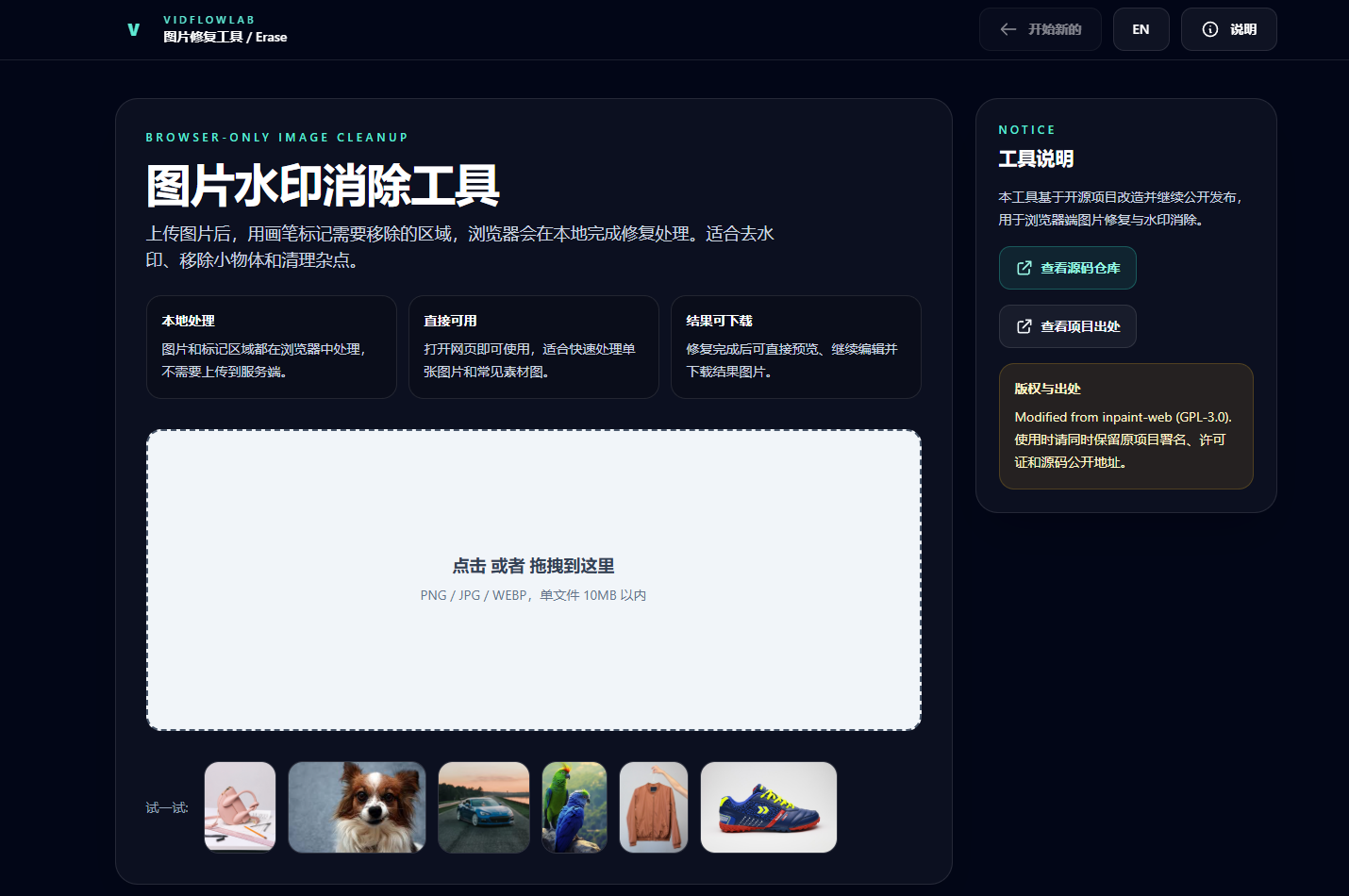Viewport: 1349px width, 896px height.
Task: Click the NOTICE label in the sidebar
Action: 1027,129
